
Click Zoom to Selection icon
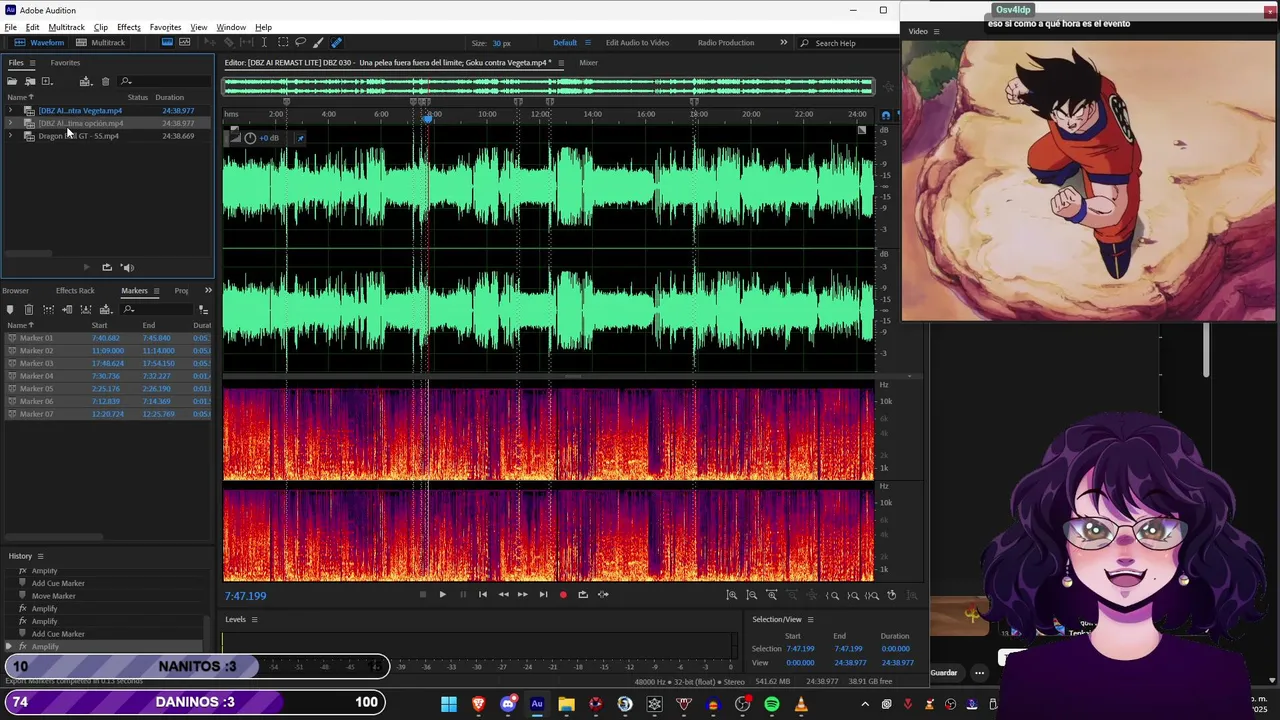click(x=872, y=595)
